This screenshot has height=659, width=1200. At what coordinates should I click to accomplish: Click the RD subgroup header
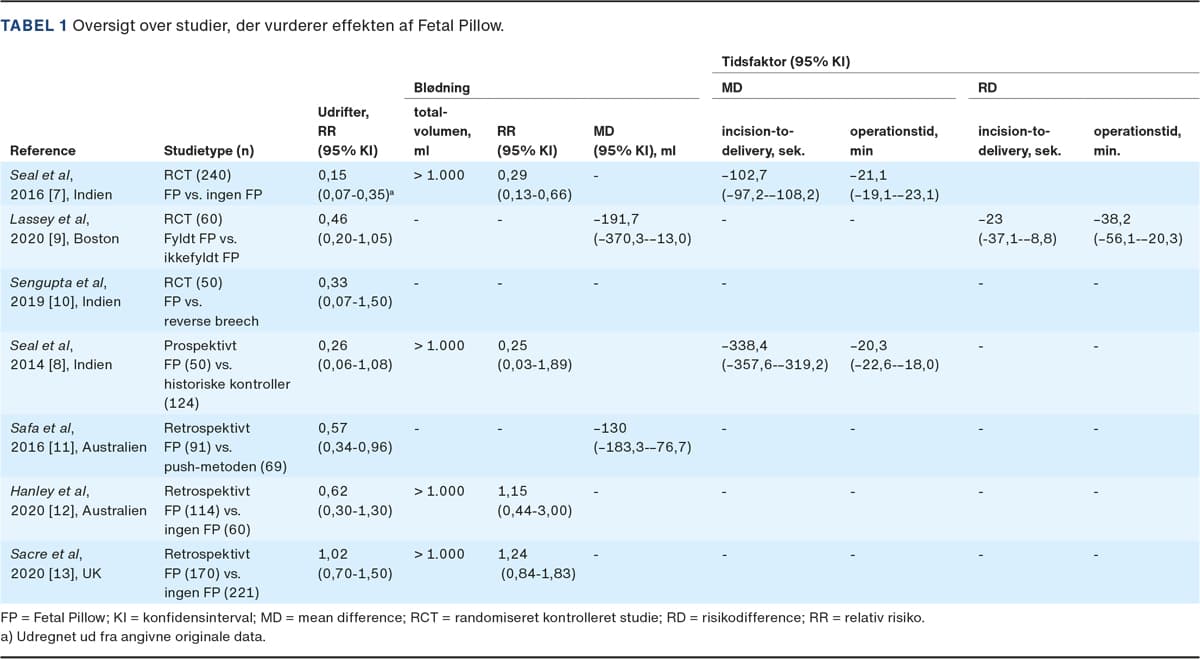pos(987,88)
